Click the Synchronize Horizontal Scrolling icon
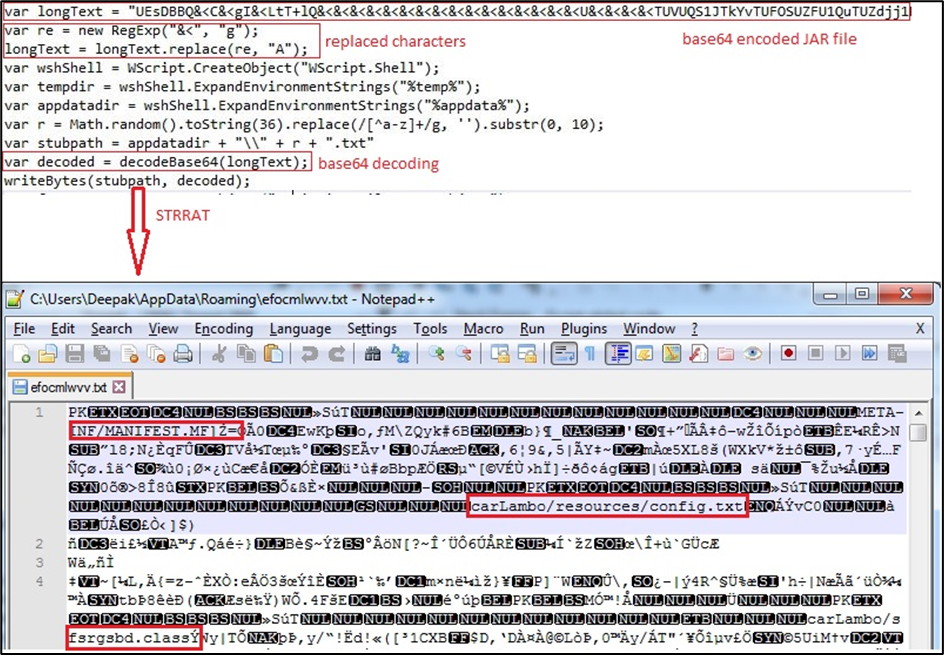 pyautogui.click(x=527, y=353)
